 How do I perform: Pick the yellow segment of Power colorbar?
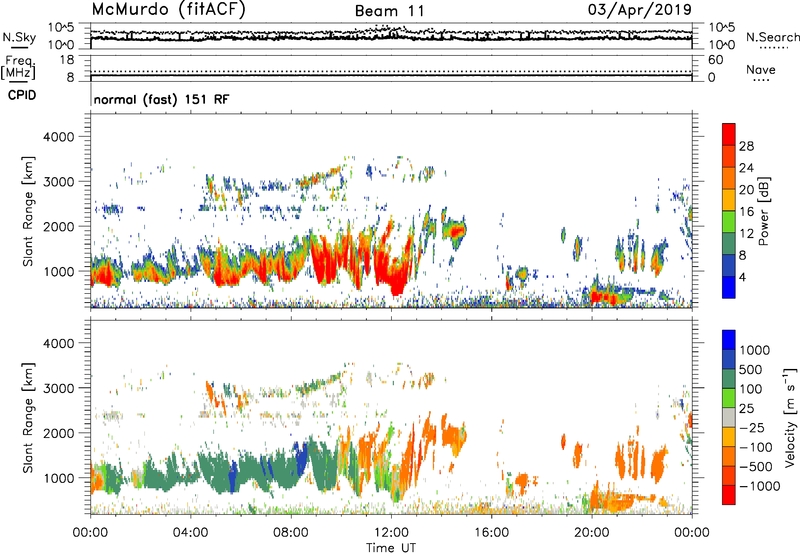(x=729, y=199)
